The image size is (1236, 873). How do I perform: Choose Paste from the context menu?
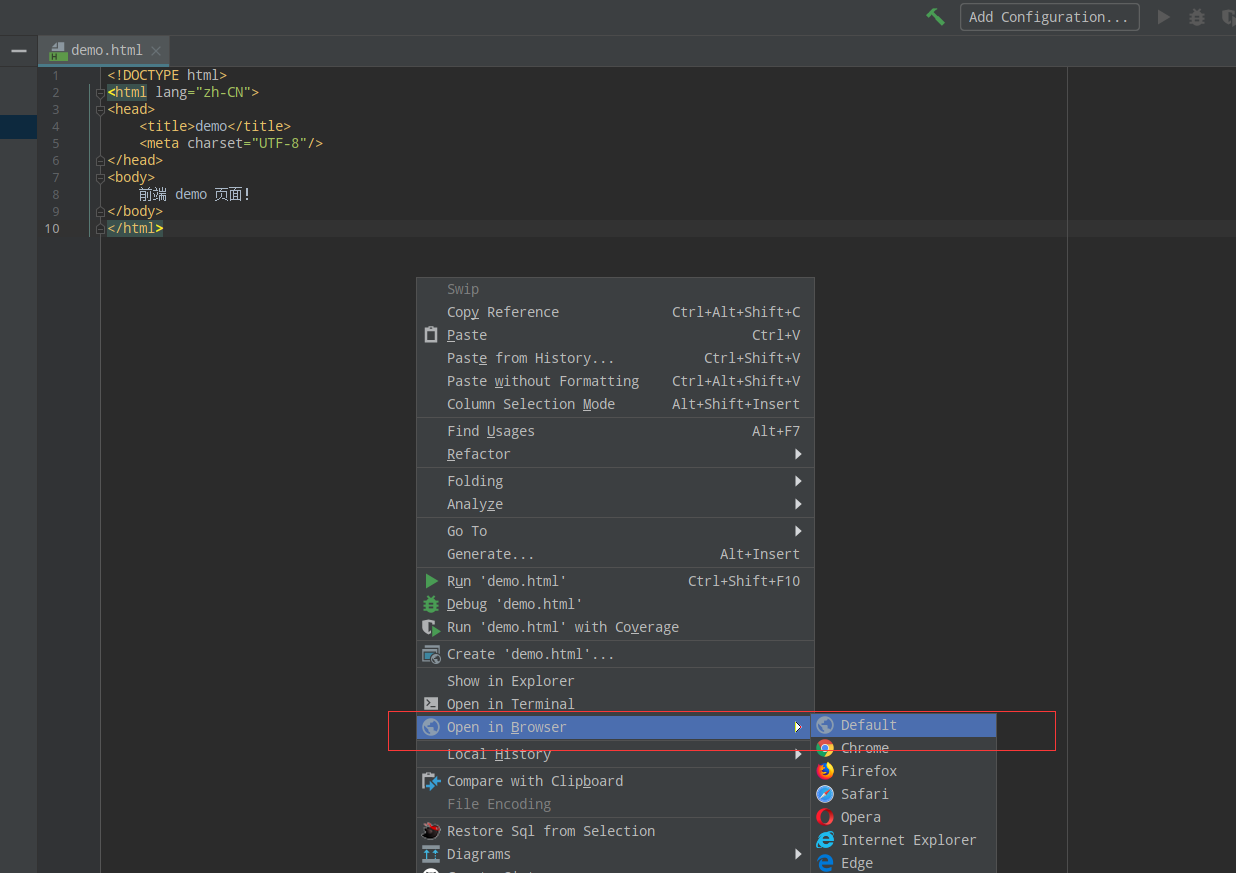pyautogui.click(x=615, y=335)
